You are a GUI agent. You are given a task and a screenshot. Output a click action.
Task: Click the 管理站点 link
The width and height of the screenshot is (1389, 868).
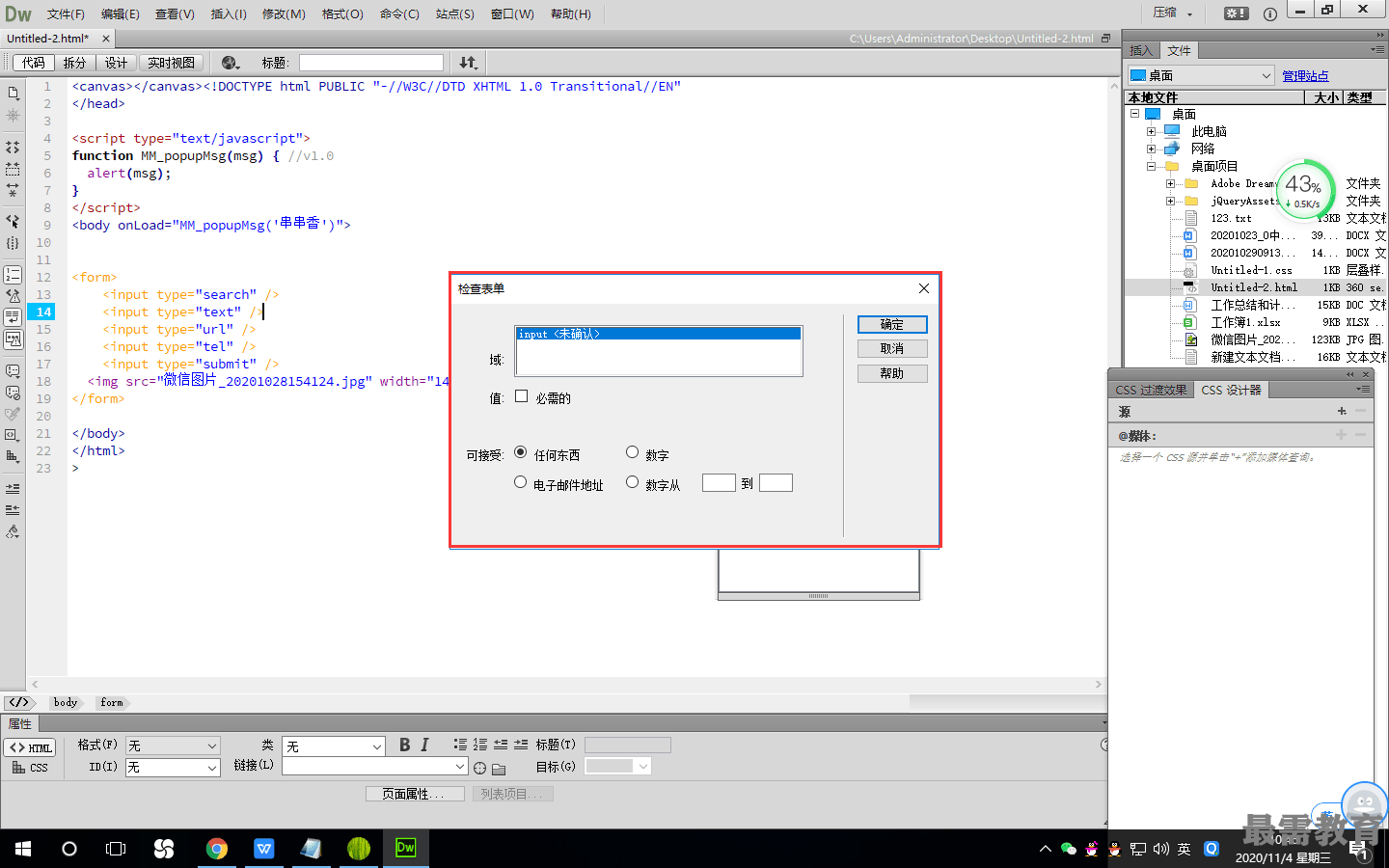1305,75
